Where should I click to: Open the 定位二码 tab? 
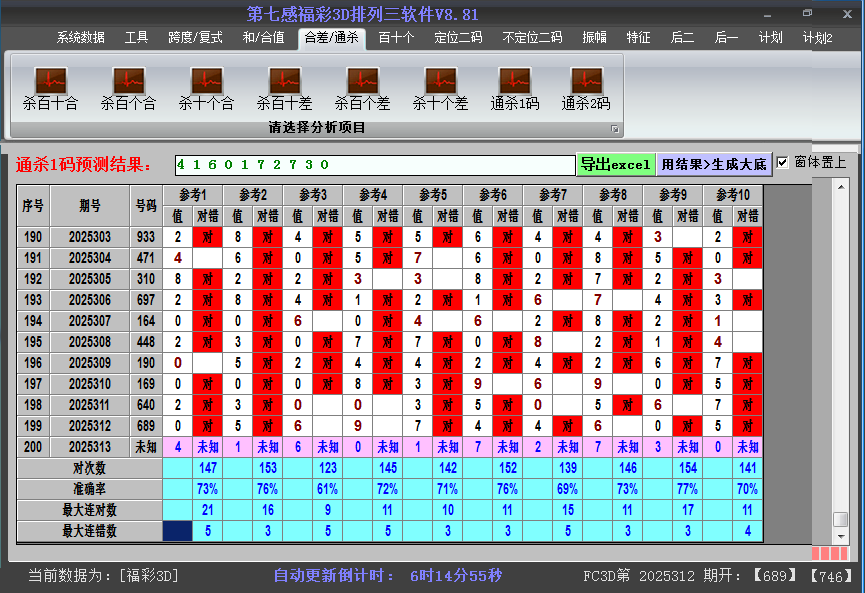click(458, 38)
